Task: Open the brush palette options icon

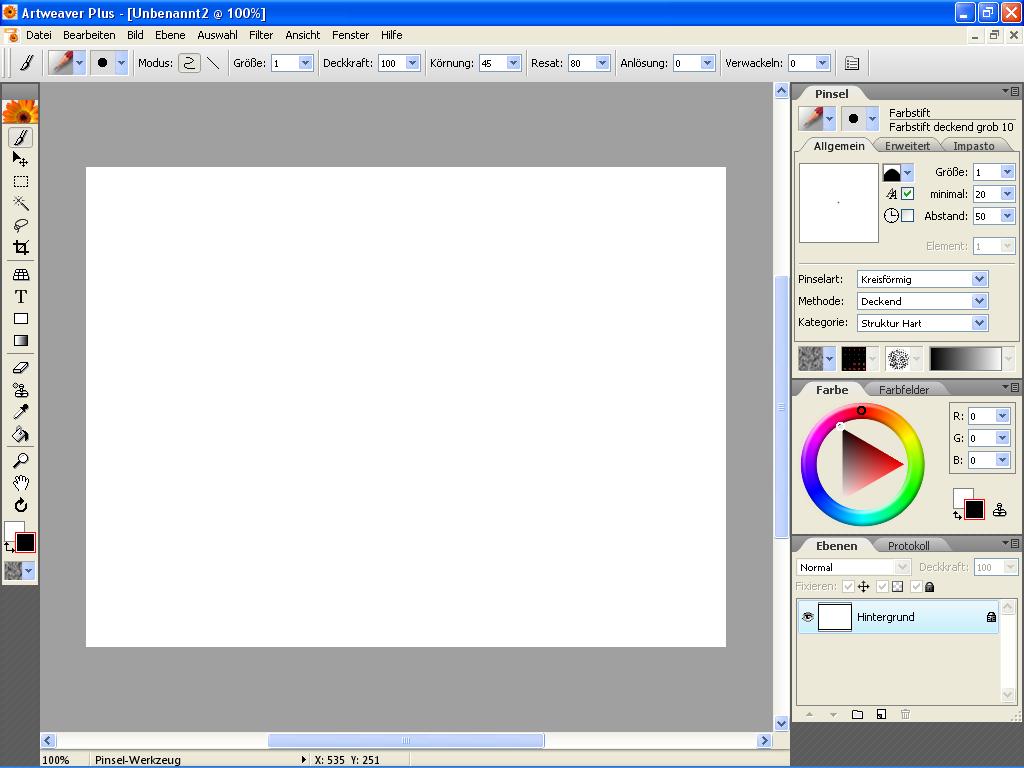Action: click(x=852, y=63)
